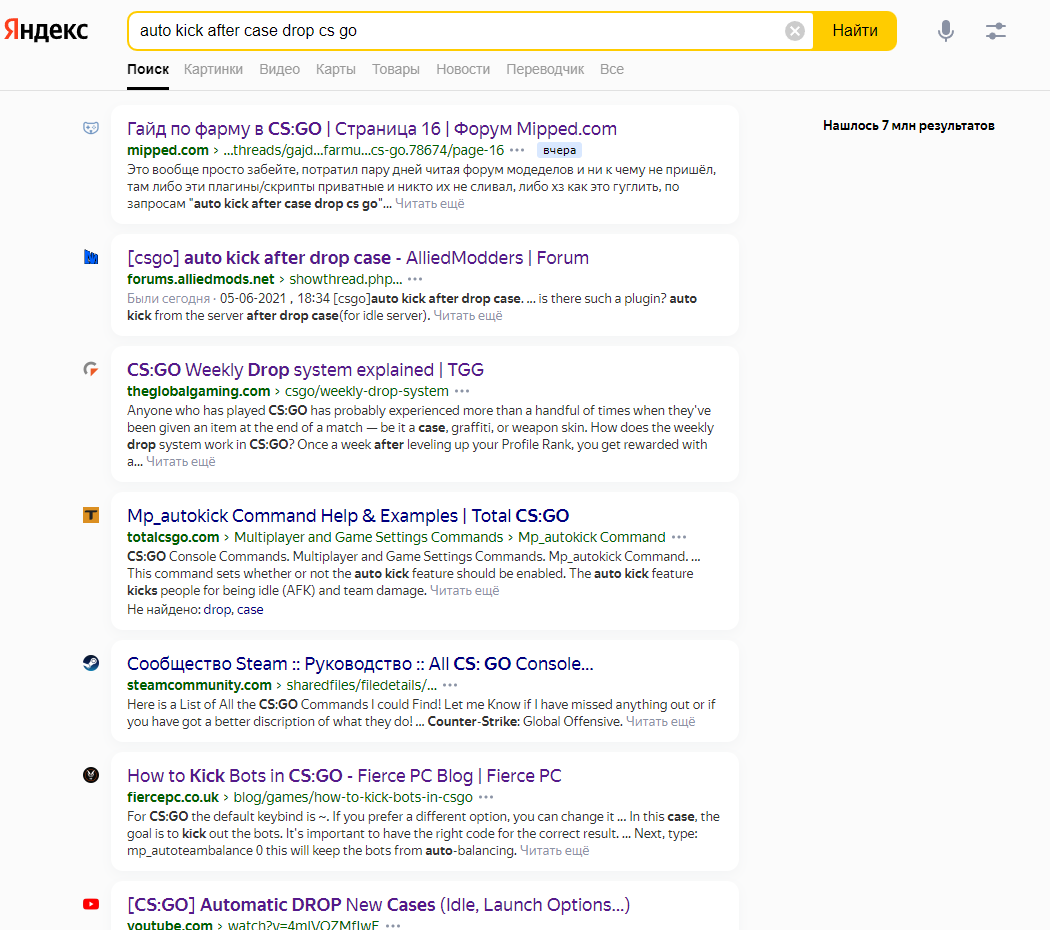This screenshot has width=1050, height=930.
Task: Open options dots for youtube.com result
Action: tap(393, 925)
